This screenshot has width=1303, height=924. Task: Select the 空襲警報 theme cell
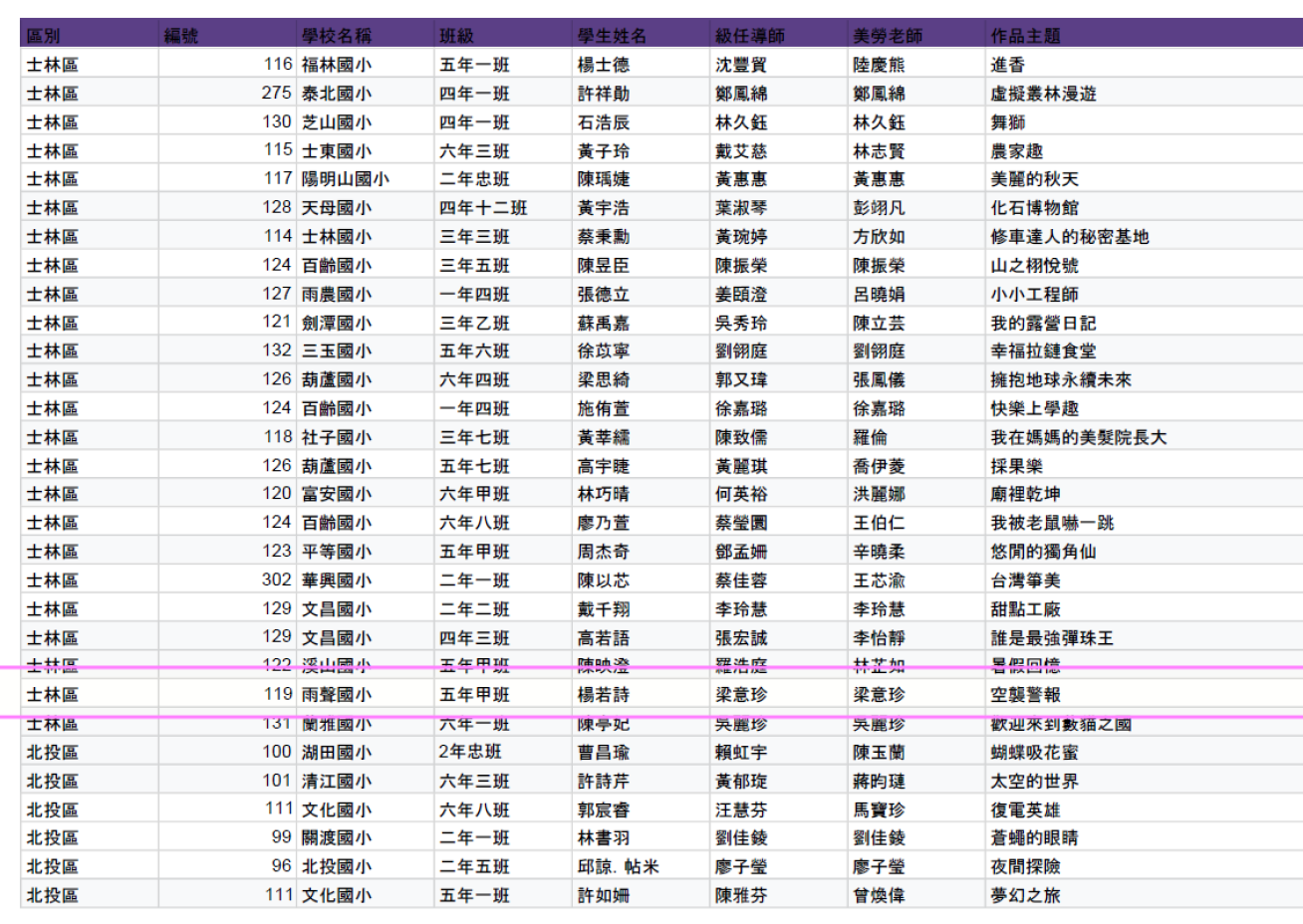click(1025, 695)
